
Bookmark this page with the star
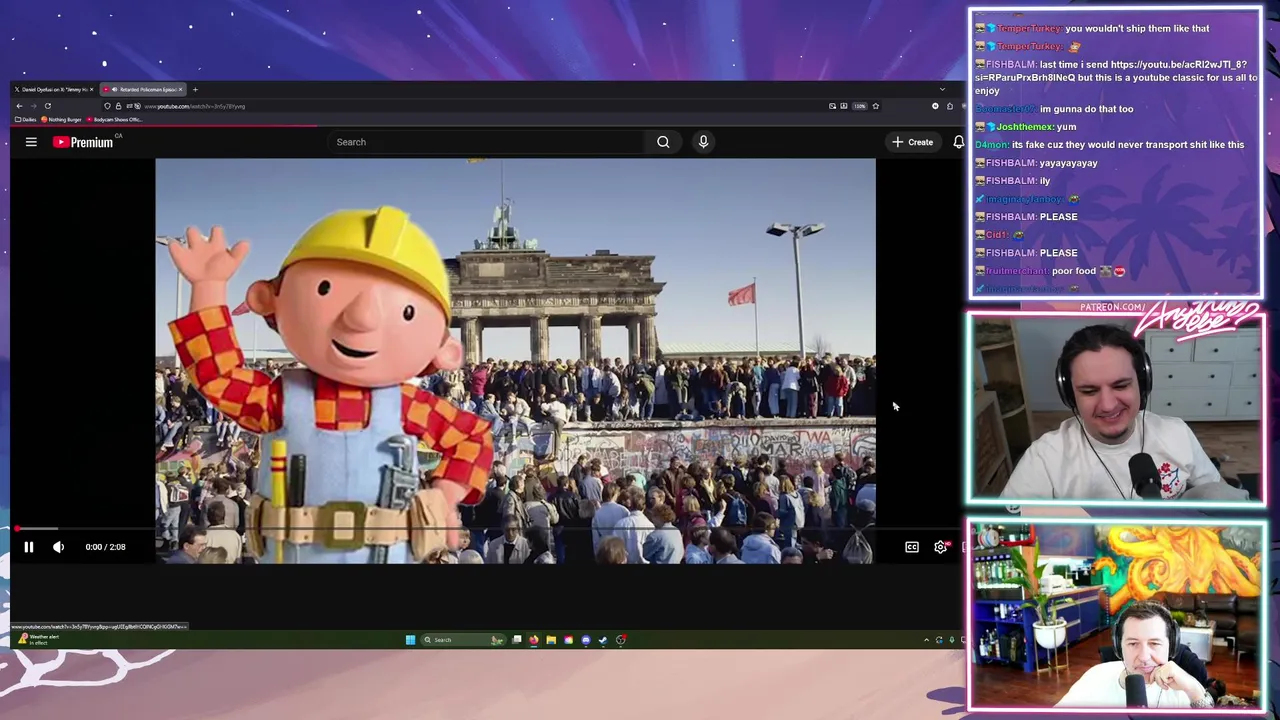pyautogui.click(x=875, y=106)
